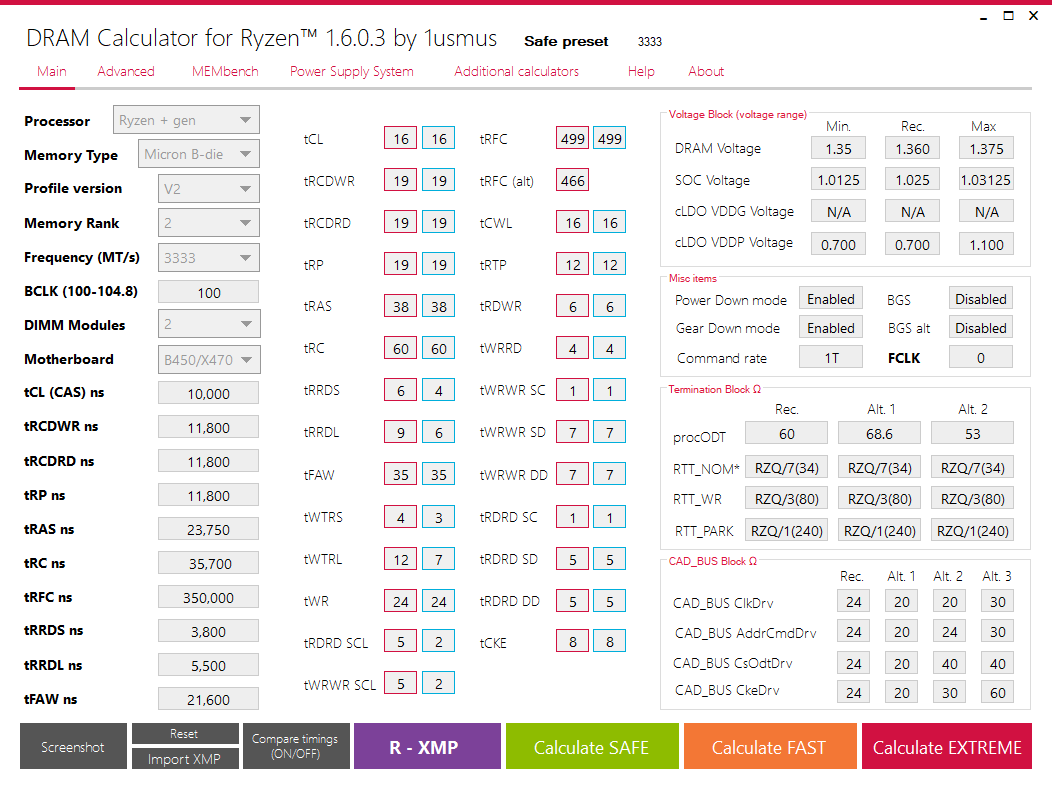Click CAD_BUS CsOdtDrv Alt. 2 value 40

point(949,664)
